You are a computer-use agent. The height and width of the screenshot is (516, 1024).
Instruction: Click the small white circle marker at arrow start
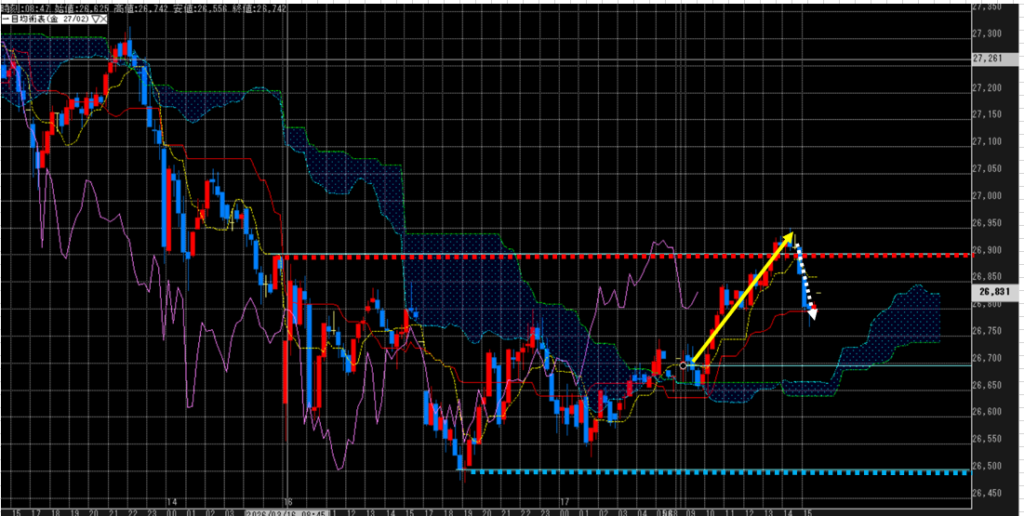click(x=684, y=365)
